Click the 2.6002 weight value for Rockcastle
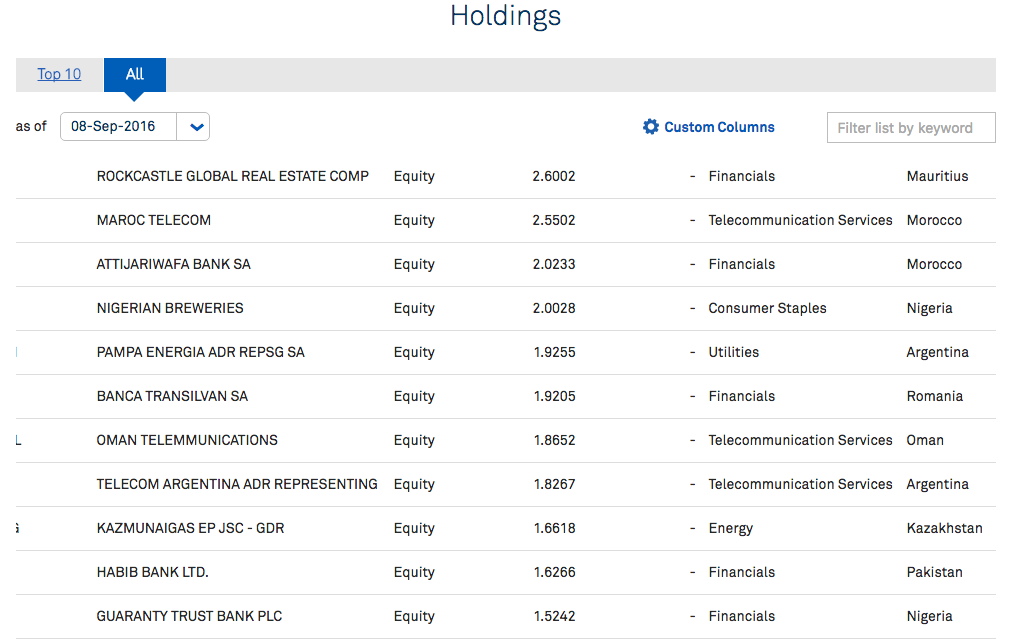 553,176
